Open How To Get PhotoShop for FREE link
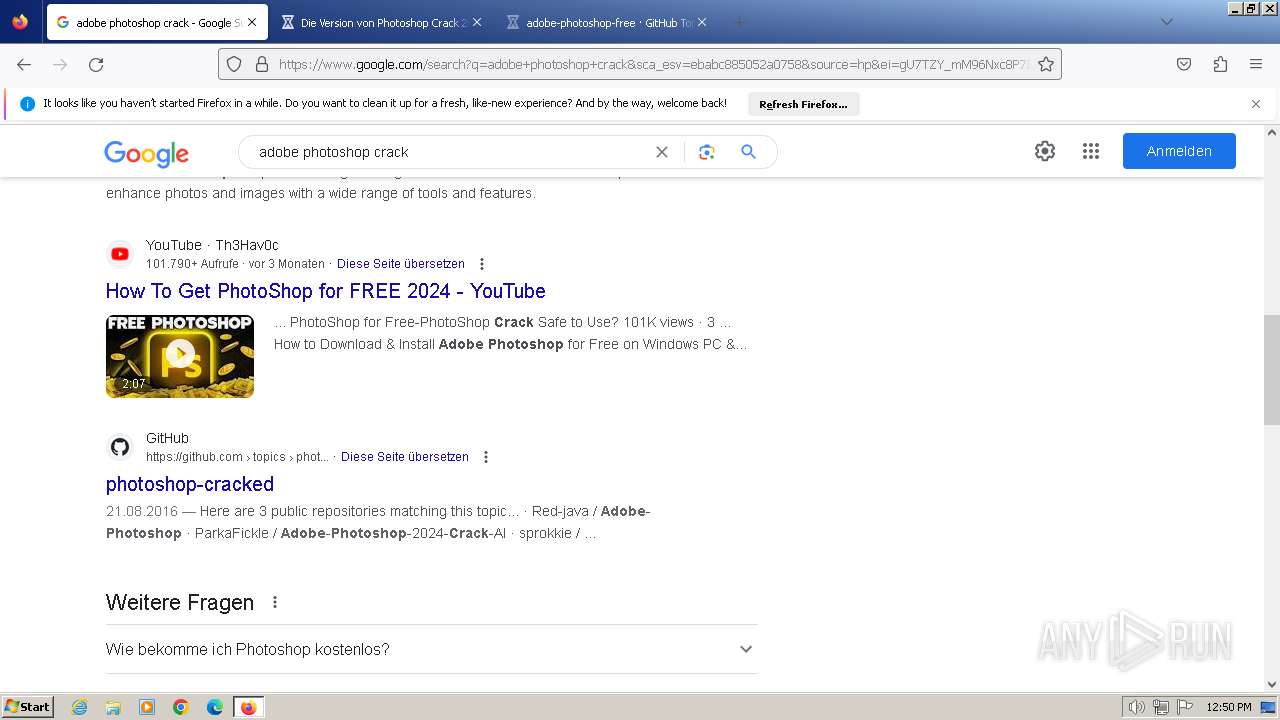The image size is (1280, 720). point(326,291)
